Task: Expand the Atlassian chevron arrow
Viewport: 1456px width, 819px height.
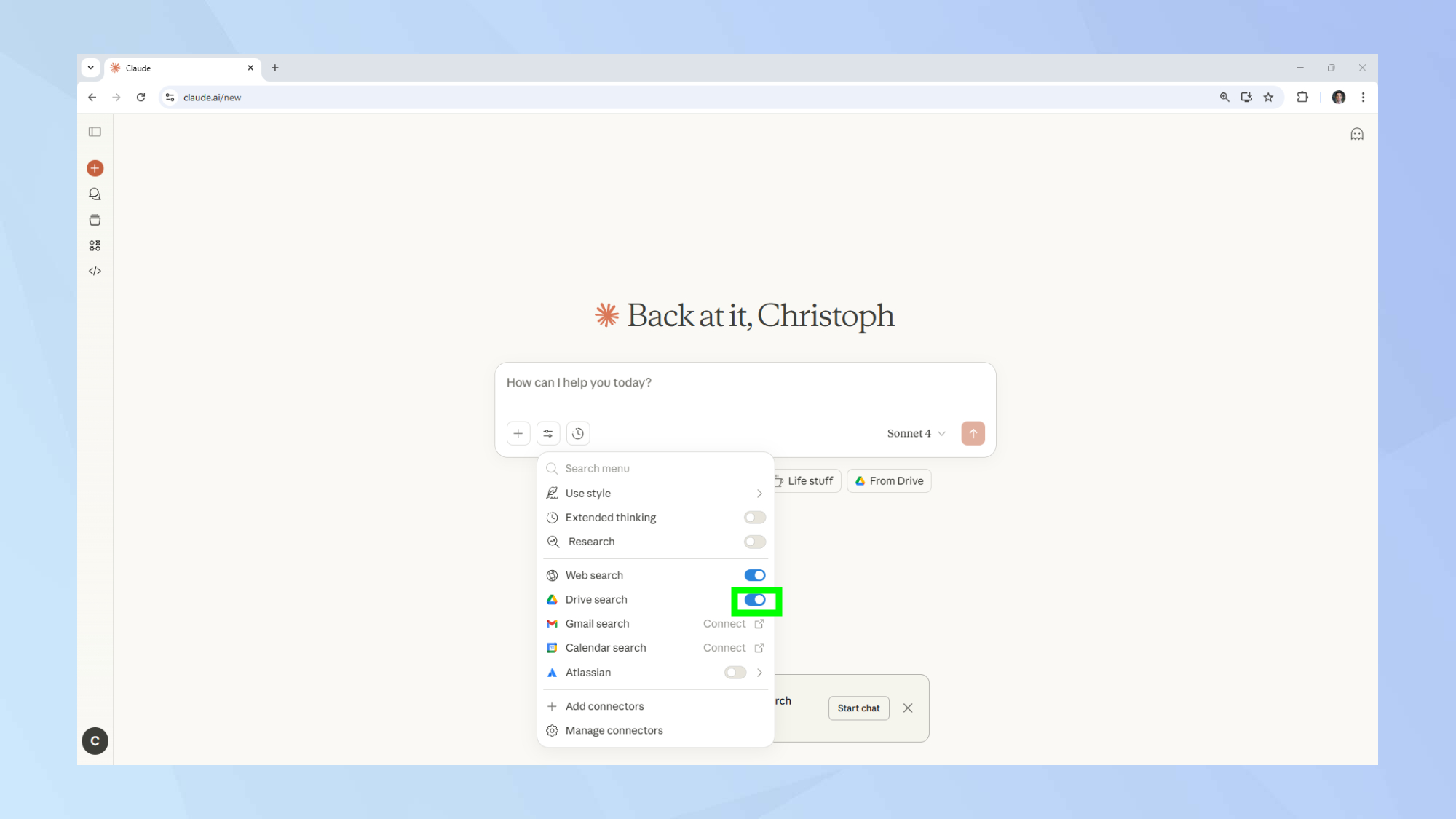Action: click(759, 673)
